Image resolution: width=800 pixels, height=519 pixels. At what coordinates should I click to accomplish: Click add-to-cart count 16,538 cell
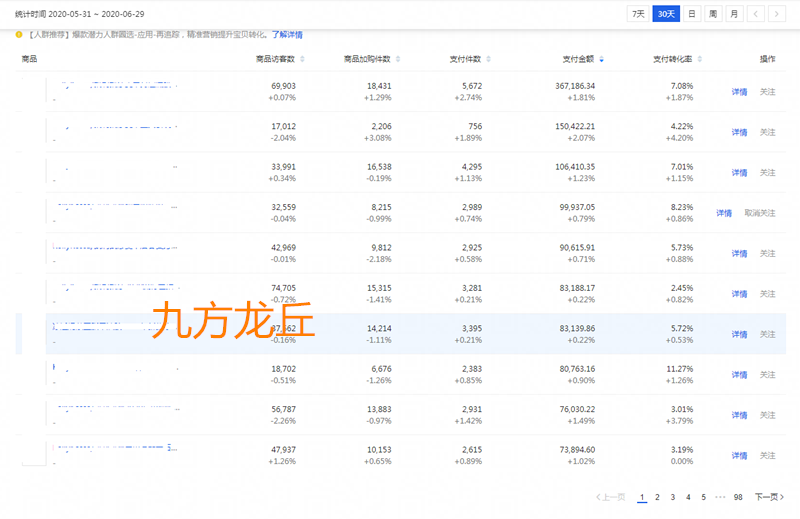point(379,166)
